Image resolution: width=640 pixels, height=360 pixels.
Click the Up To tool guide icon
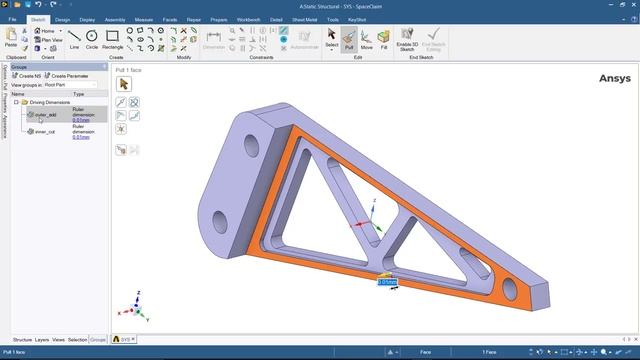pyautogui.click(x=121, y=150)
